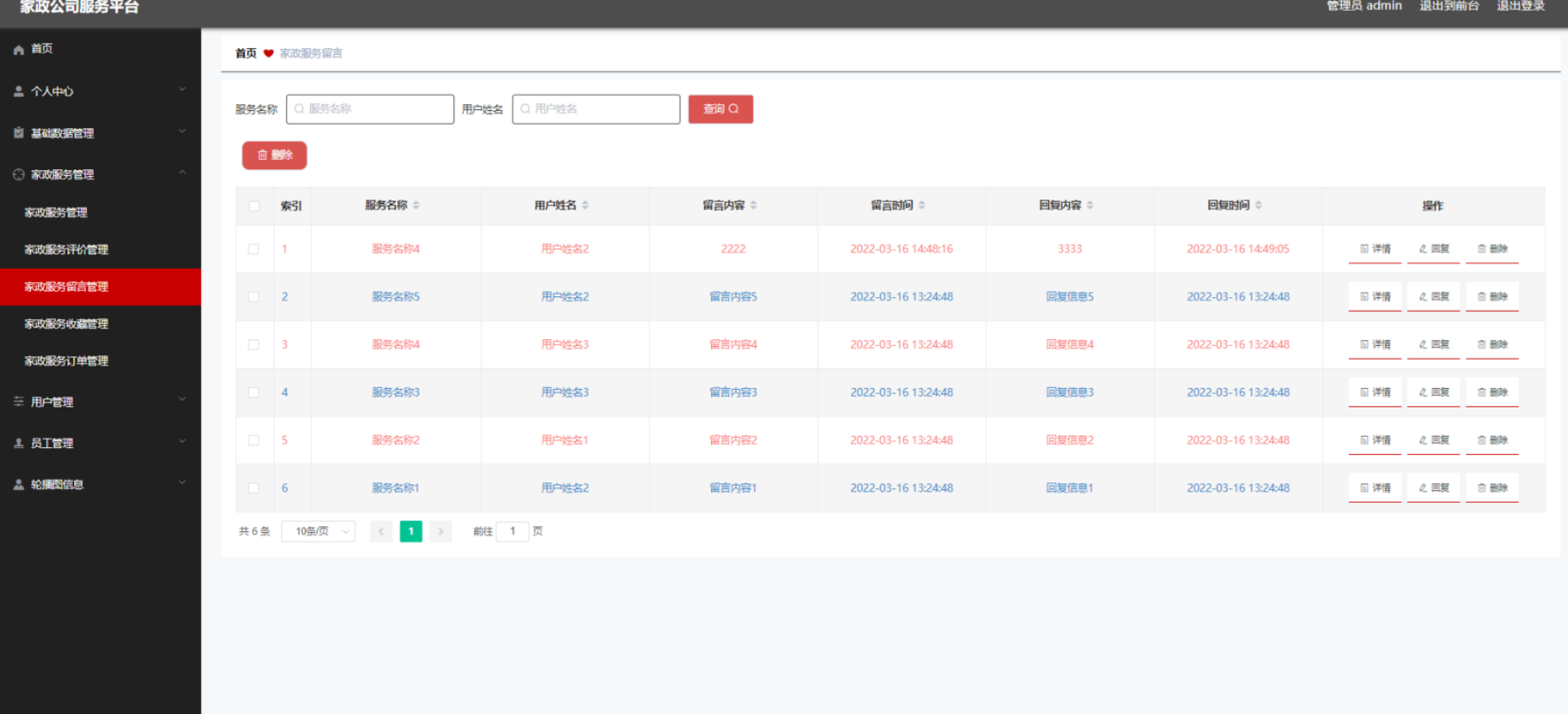Check the checkbox for row 2

(254, 296)
